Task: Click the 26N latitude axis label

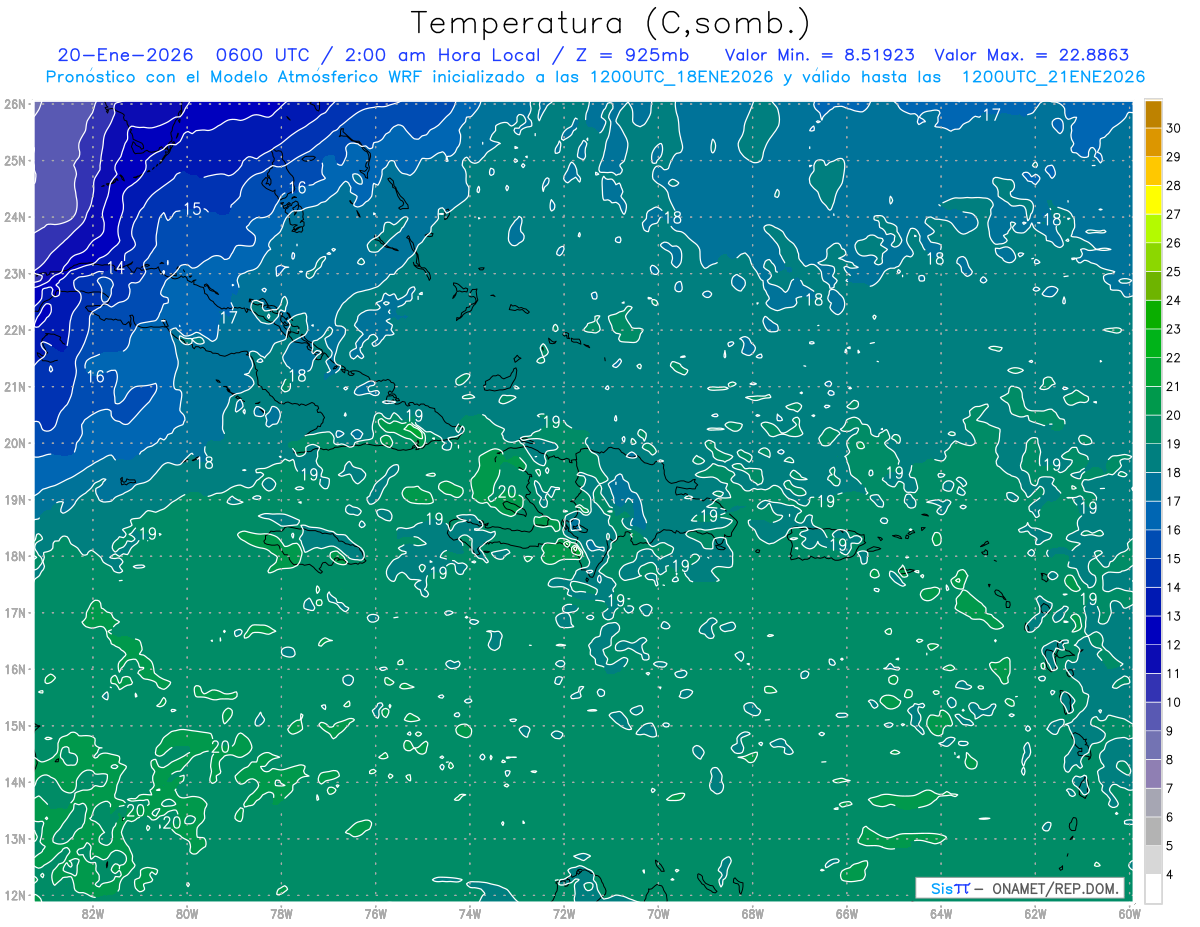Action: [x=15, y=104]
